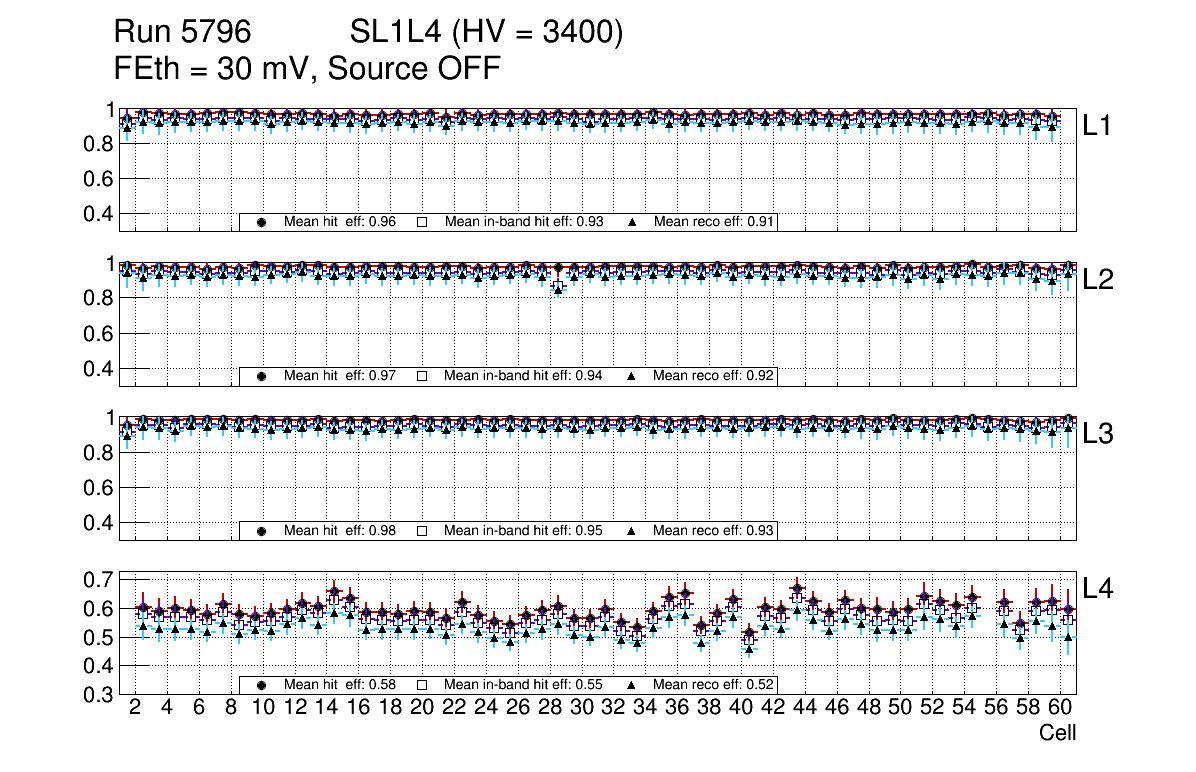
Task: Click the 'SL1L4 (HV = 3400)' header
Action: tap(486, 33)
